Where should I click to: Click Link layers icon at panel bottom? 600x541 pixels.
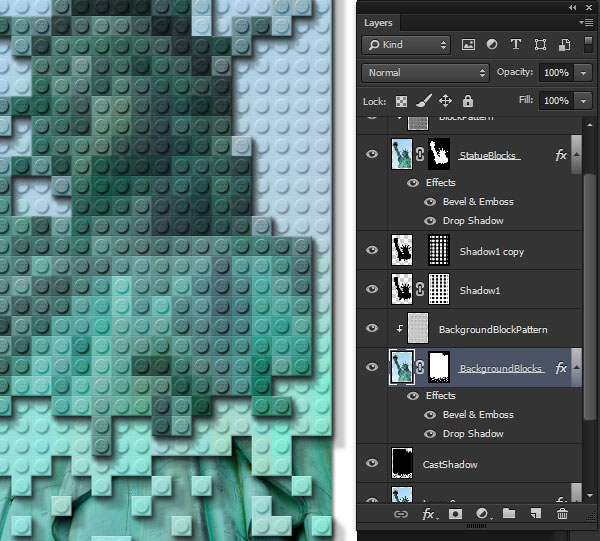[x=401, y=514]
